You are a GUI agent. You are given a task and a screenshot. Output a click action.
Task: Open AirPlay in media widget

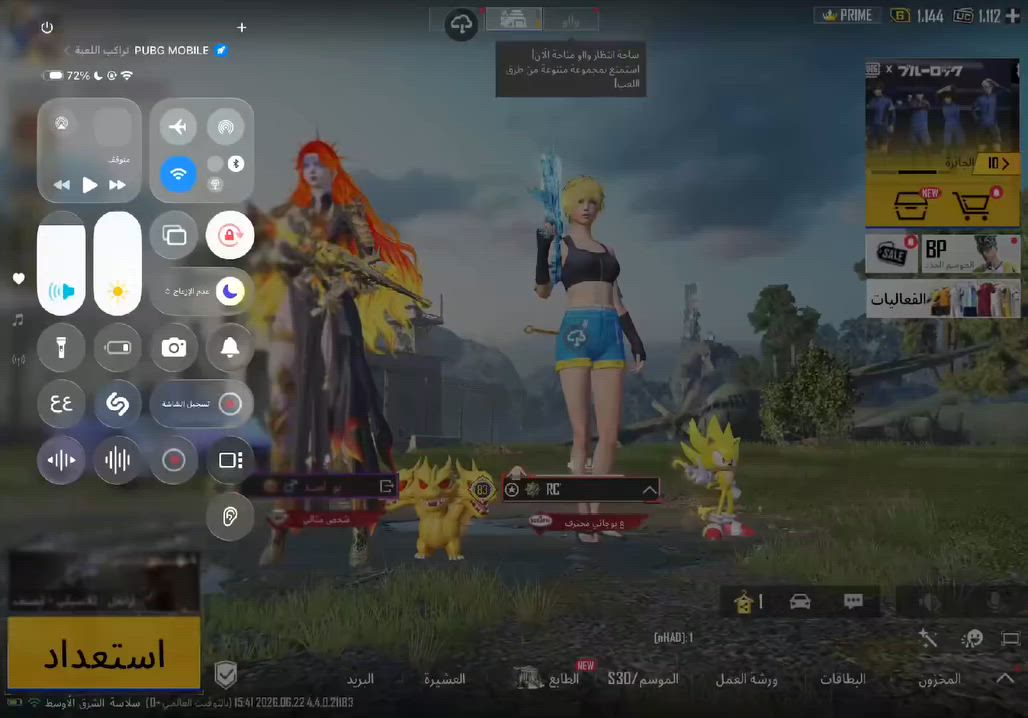pos(62,123)
